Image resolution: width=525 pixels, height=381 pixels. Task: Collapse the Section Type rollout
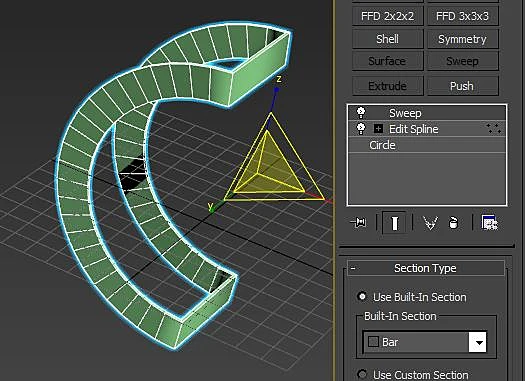(426, 268)
